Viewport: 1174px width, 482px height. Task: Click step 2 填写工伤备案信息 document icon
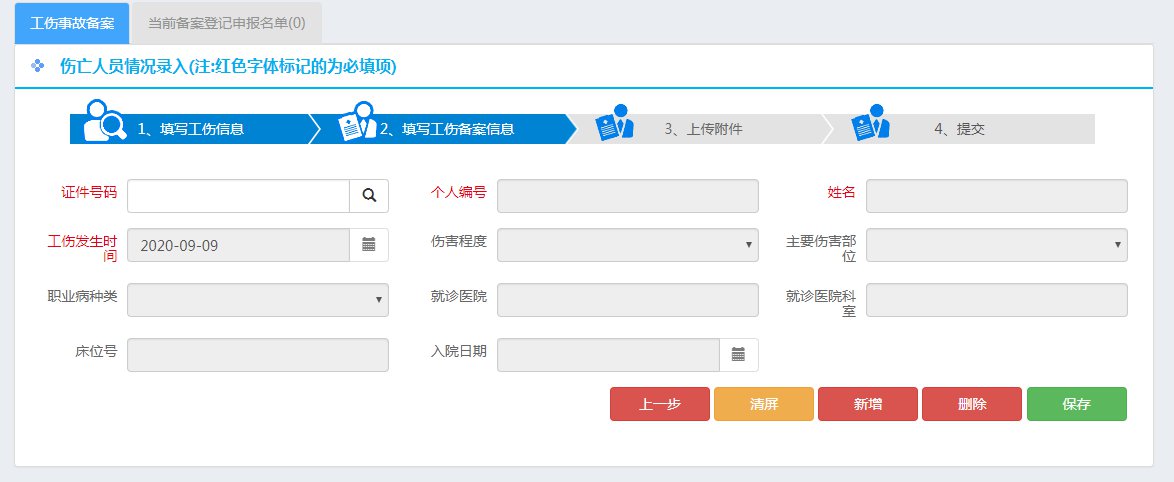point(356,121)
